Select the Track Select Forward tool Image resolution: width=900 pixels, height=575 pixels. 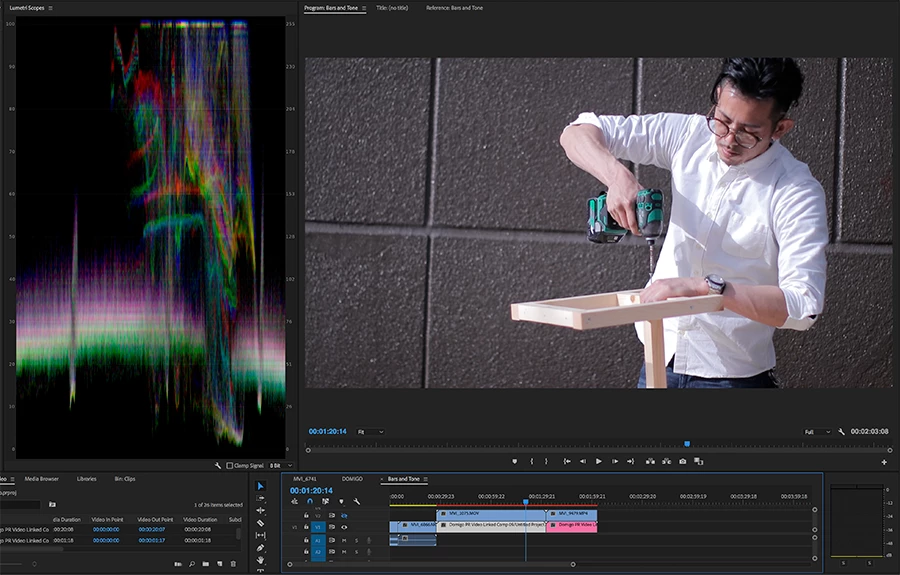pos(261,498)
